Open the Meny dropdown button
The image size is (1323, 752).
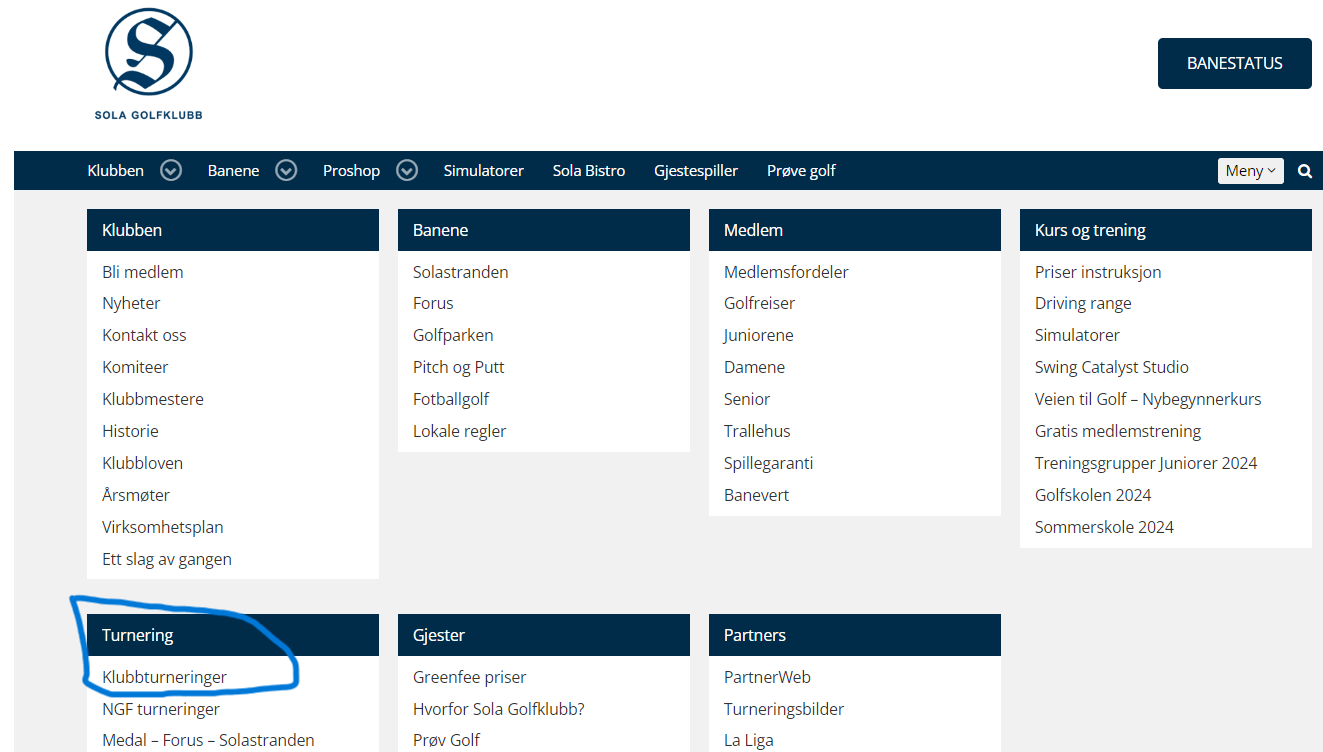[1250, 171]
